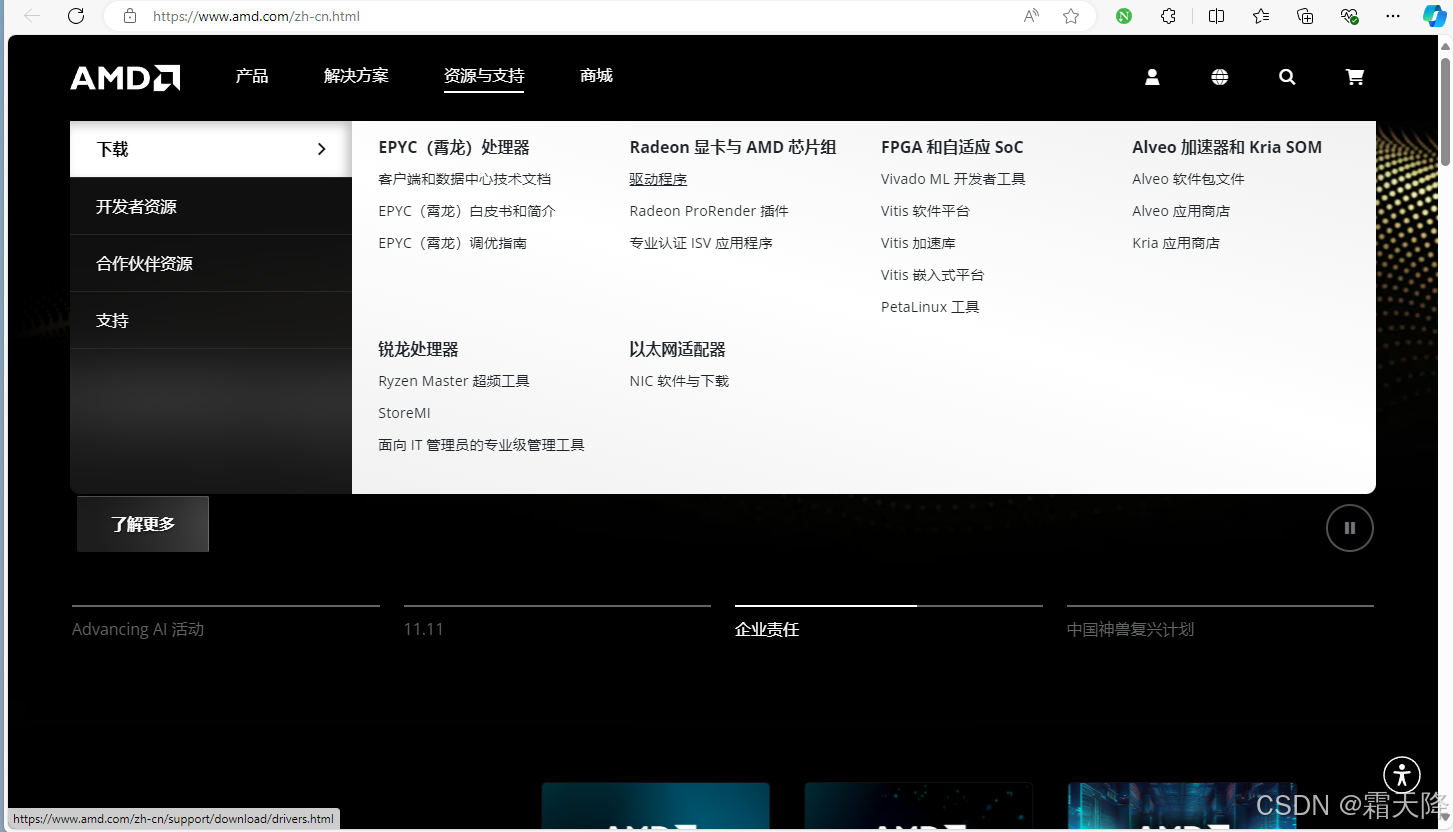Click the browser address bar URL
Screen dimensions: 1453x832
click(256, 16)
